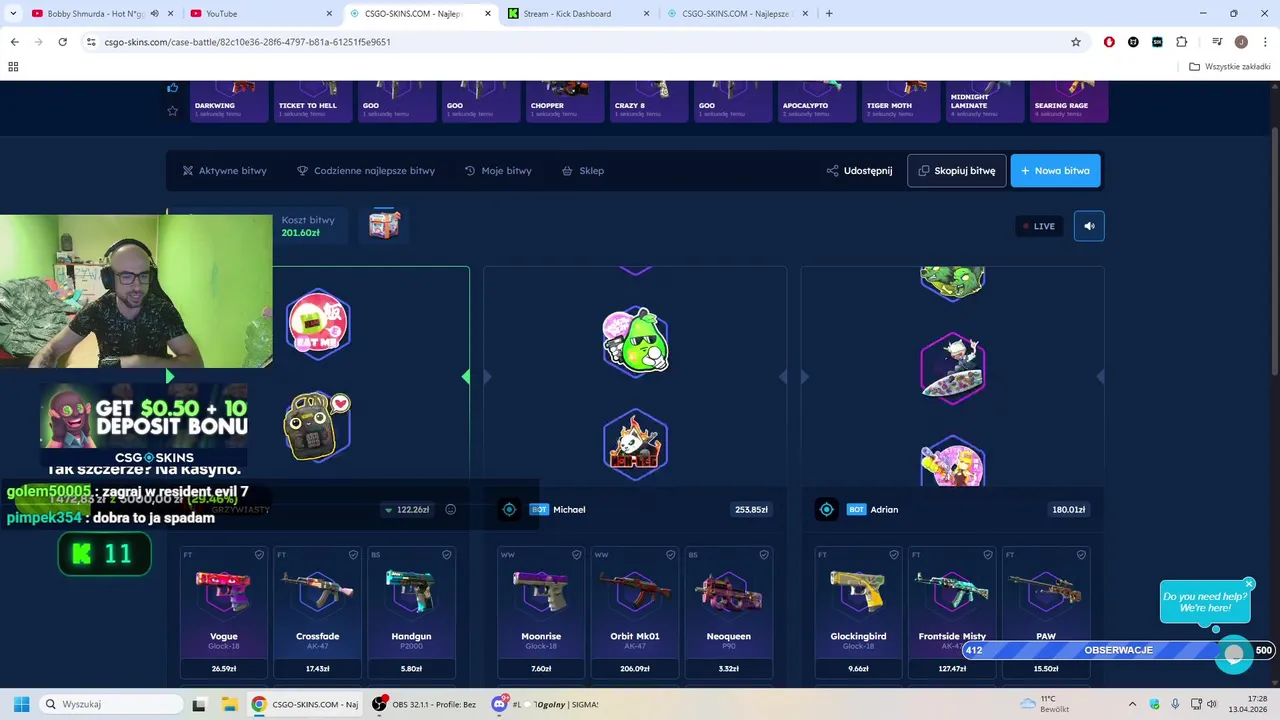The width and height of the screenshot is (1280, 720).
Task: Click shield icon on Crossfade card
Action: tap(353, 555)
